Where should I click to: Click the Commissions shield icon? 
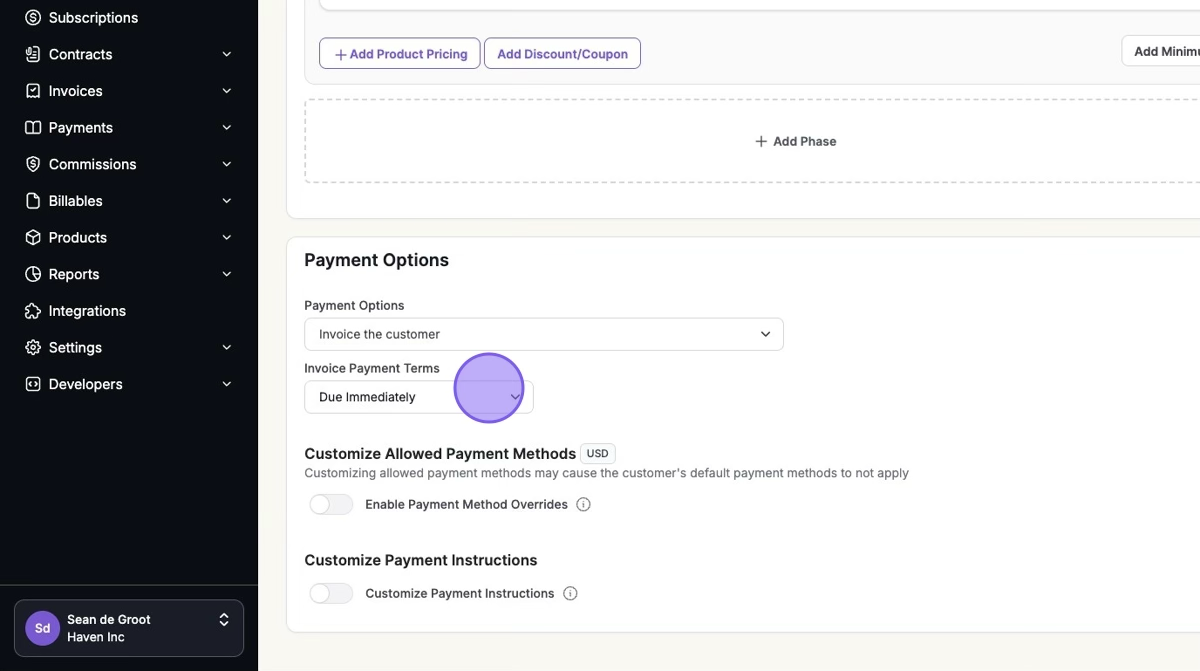[33, 164]
